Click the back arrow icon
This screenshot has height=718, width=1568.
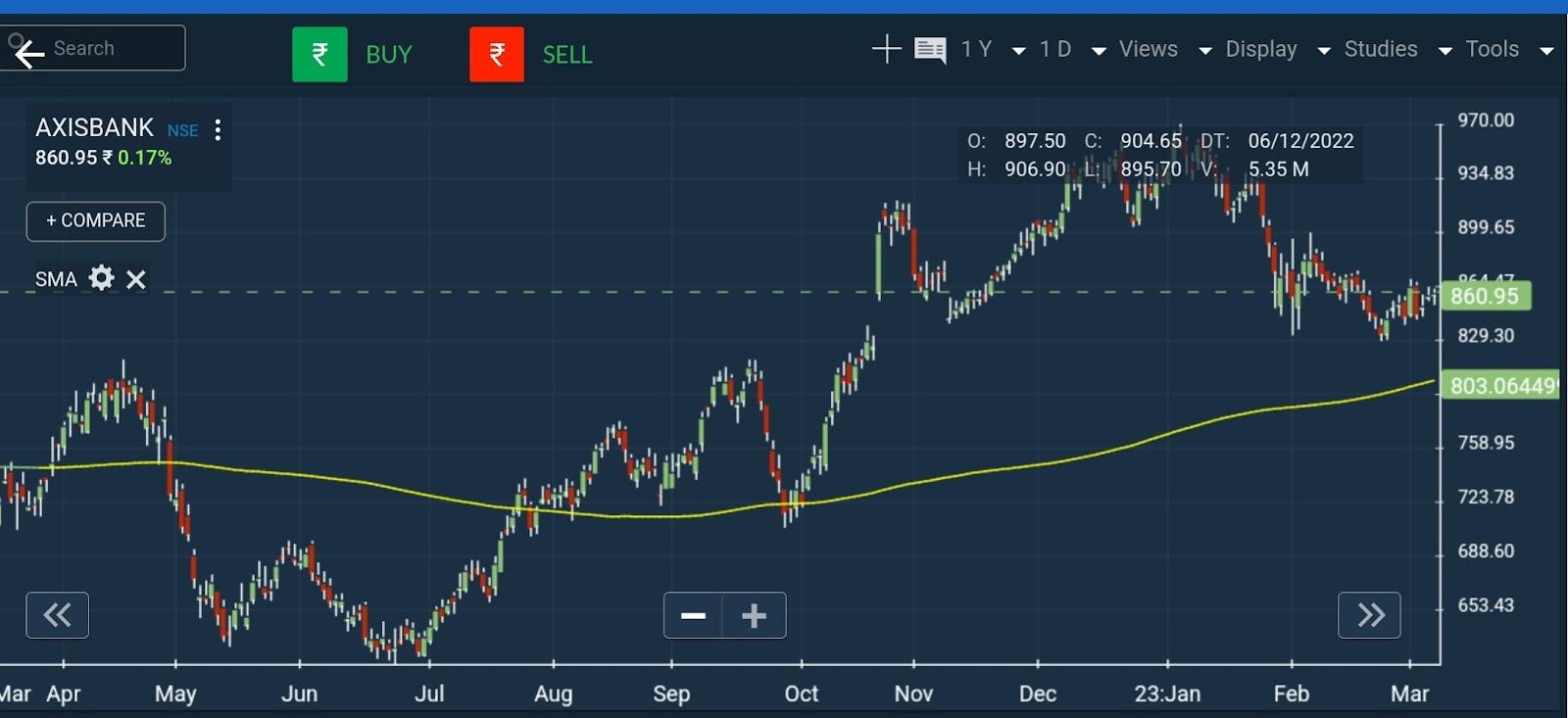28,53
